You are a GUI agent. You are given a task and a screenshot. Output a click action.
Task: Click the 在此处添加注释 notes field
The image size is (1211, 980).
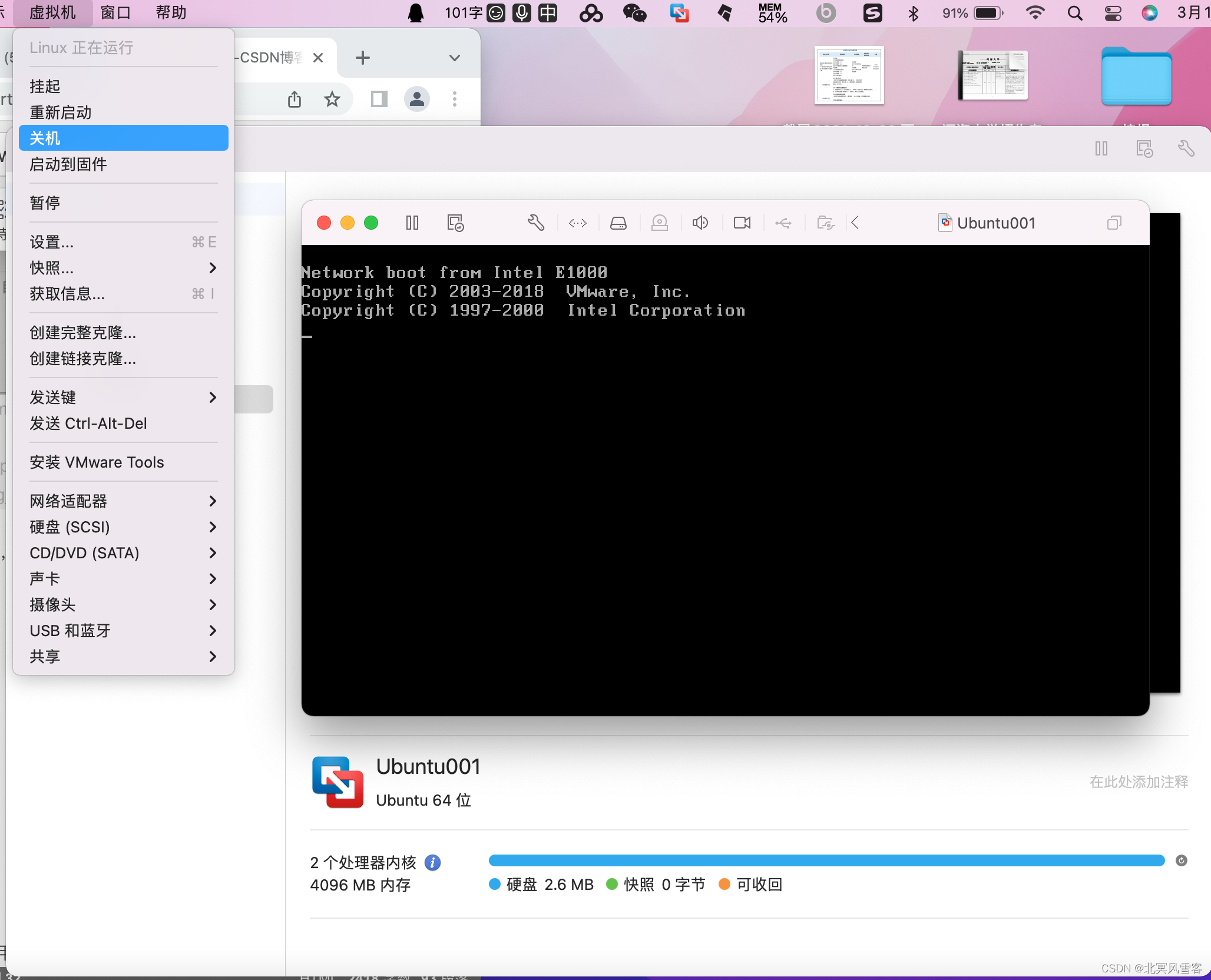pos(1139,782)
